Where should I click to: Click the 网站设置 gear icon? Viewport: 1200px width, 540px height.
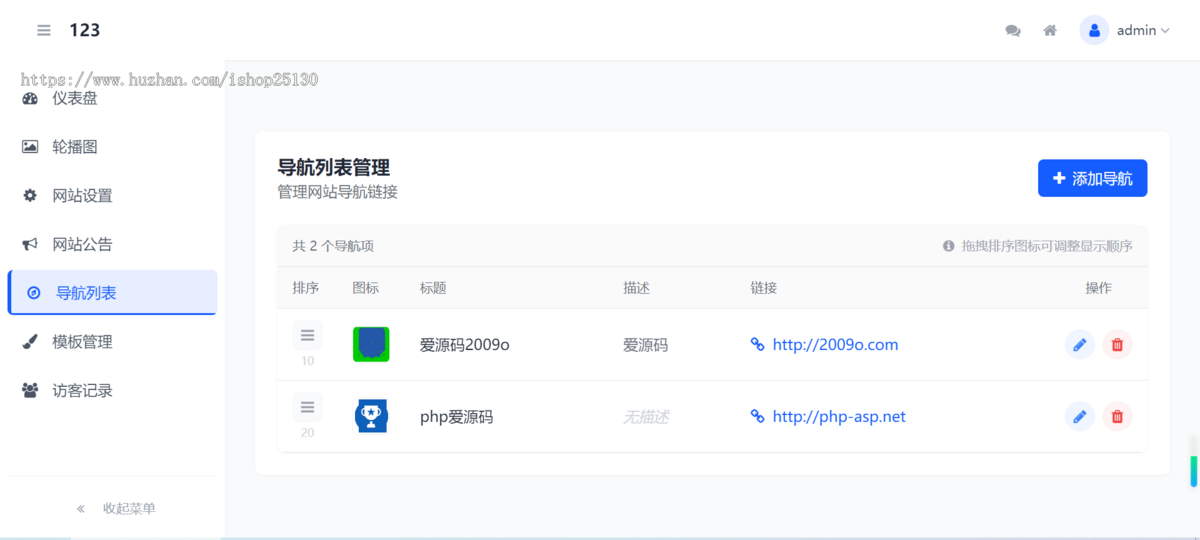click(30, 195)
